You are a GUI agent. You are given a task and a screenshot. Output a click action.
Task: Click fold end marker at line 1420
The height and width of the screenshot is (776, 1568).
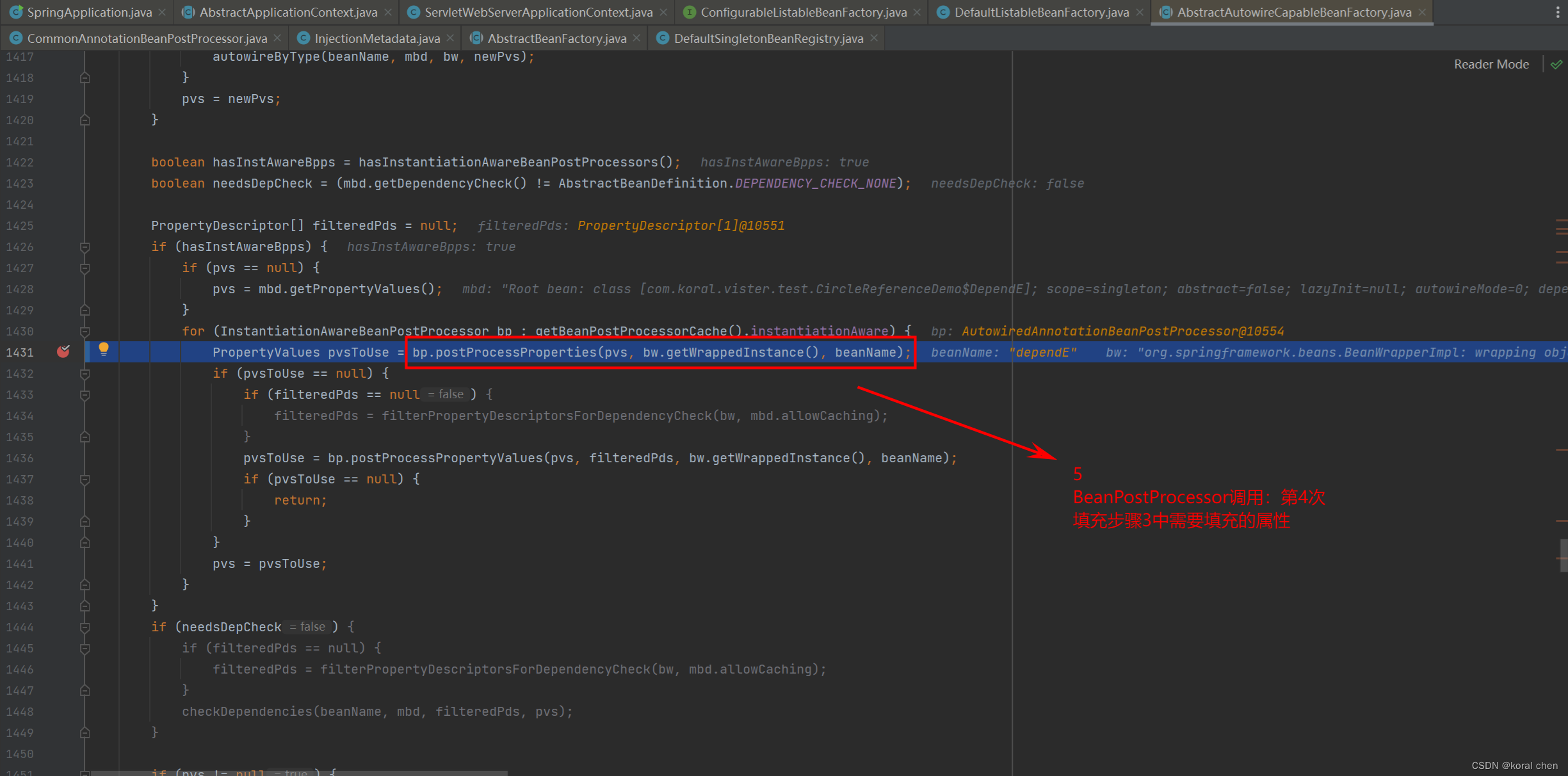coord(85,120)
